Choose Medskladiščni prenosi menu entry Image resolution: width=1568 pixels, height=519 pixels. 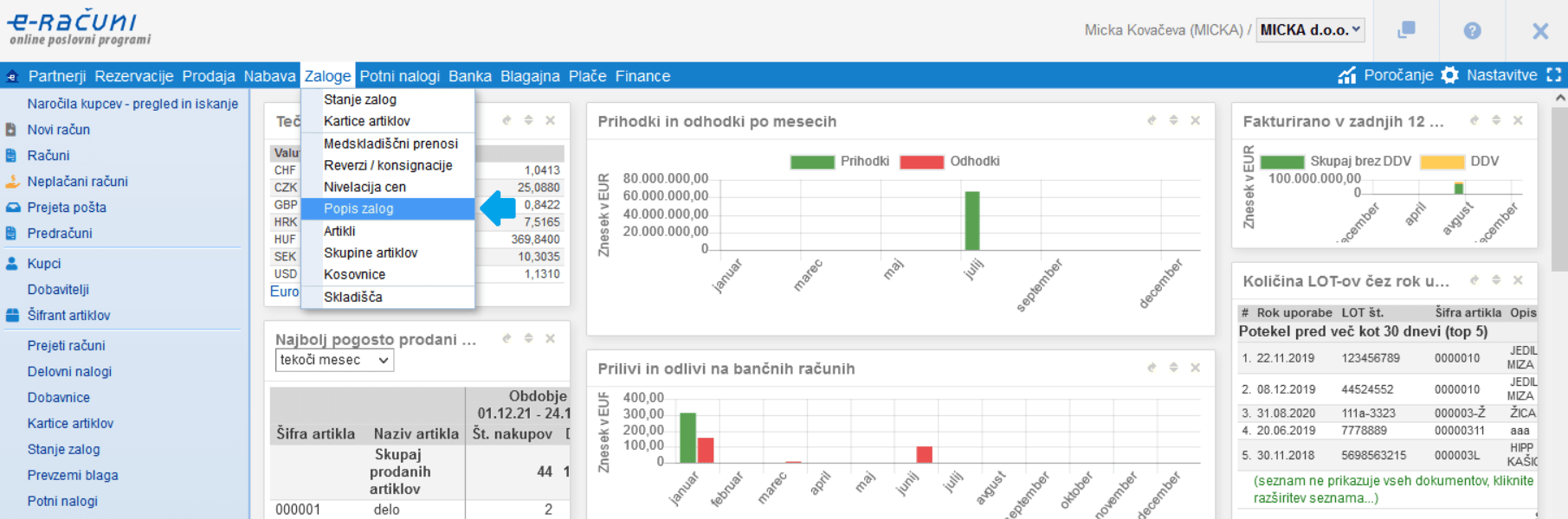pyautogui.click(x=390, y=144)
